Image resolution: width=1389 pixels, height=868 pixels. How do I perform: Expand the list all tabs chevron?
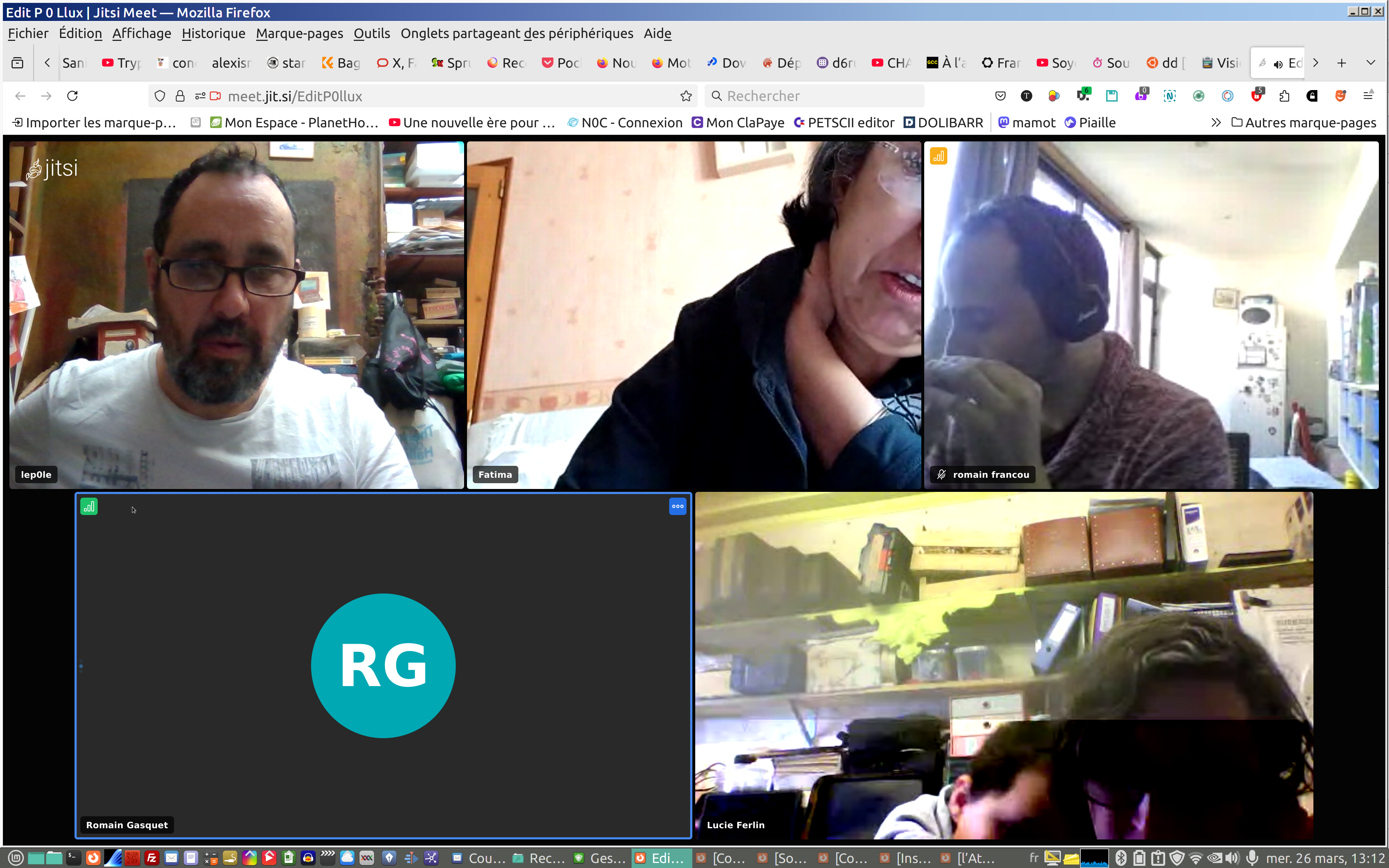(x=1371, y=63)
